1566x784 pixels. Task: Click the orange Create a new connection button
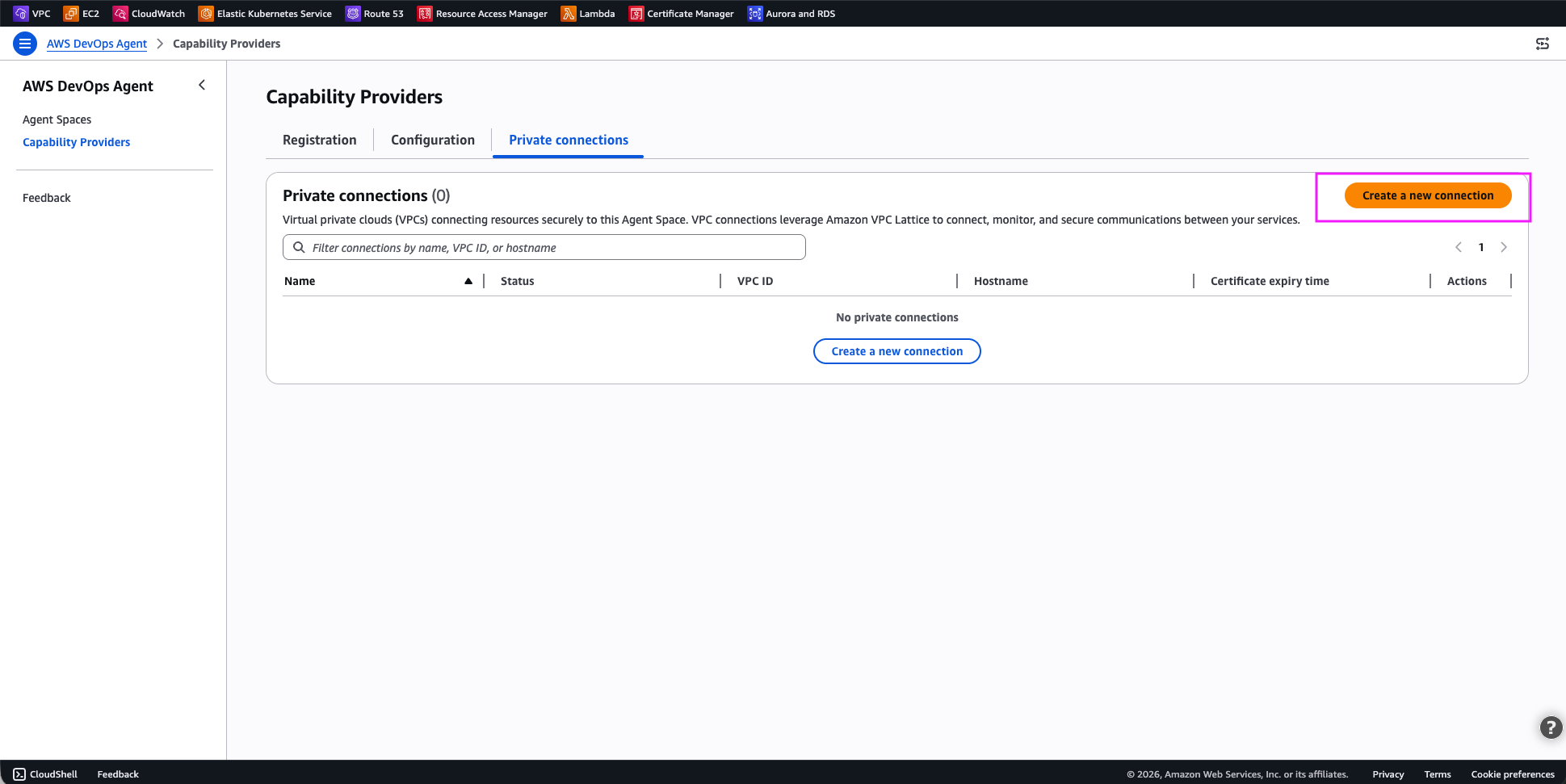coord(1428,195)
